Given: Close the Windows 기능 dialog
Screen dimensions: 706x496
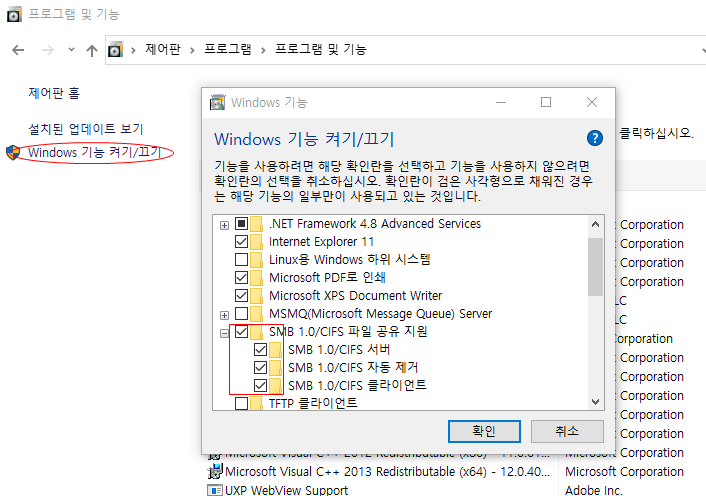Looking at the screenshot, I should tap(592, 102).
